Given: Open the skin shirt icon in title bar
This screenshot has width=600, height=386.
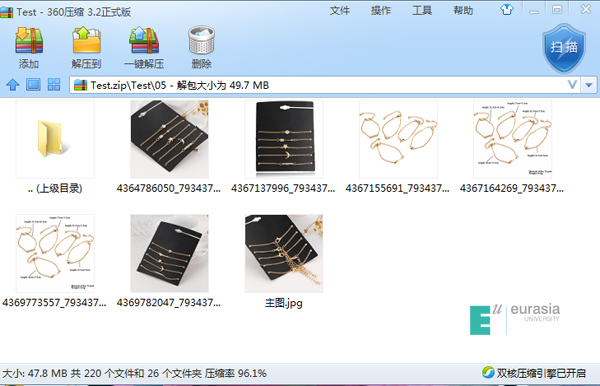Looking at the screenshot, I should 507,10.
